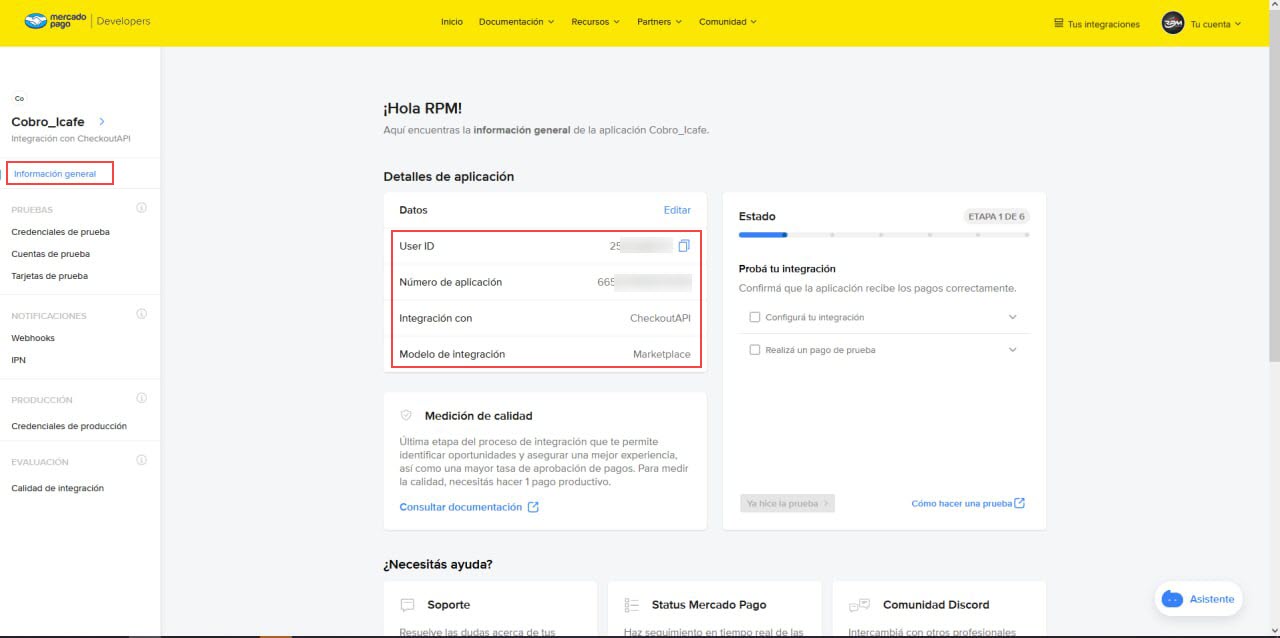The width and height of the screenshot is (1280, 638).
Task: Open the Documentación dropdown menu
Action: coord(516,22)
